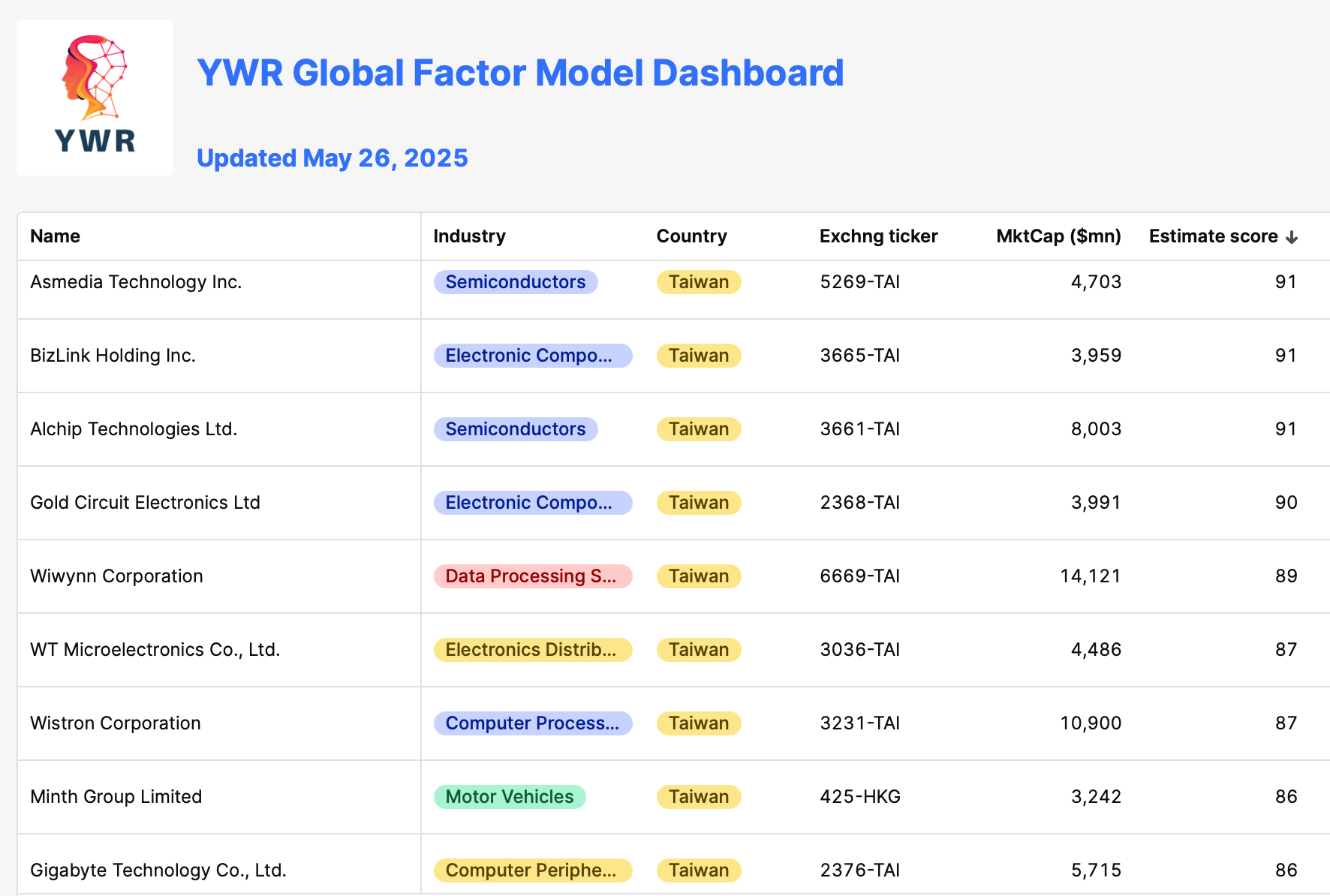Viewport: 1330px width, 896px height.
Task: Click the Taiwan tag in Wiwynn row
Action: (699, 576)
